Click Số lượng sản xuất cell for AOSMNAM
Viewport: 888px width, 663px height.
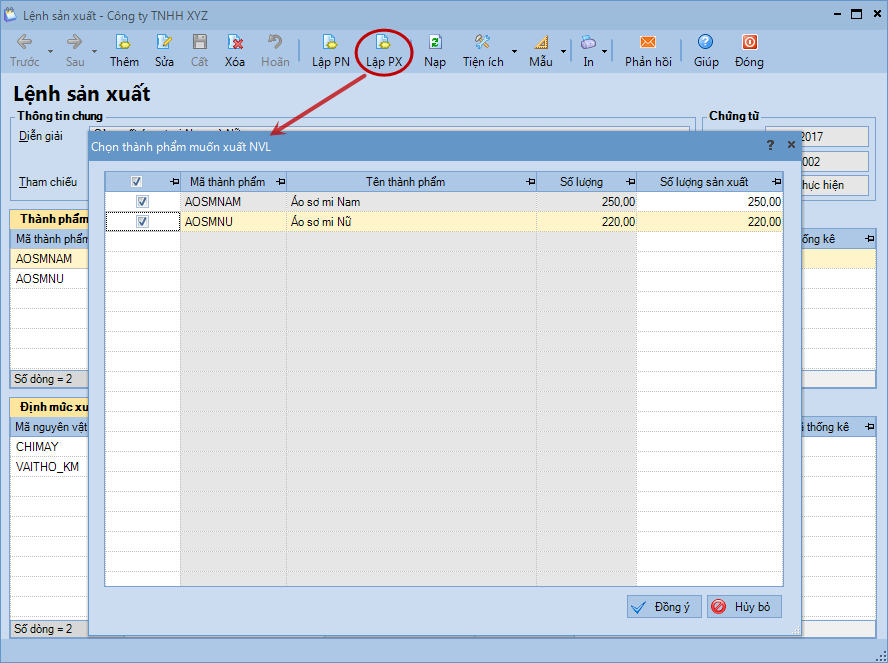pos(709,202)
